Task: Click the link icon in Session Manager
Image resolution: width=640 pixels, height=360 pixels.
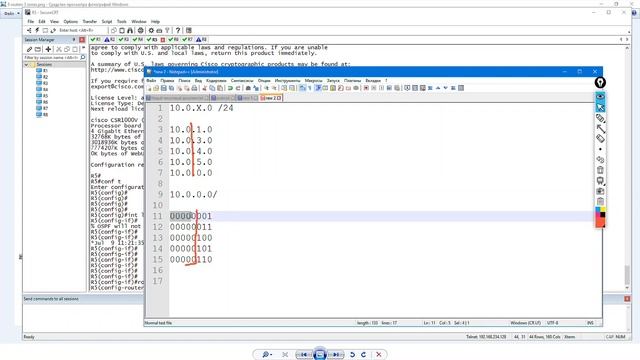Action: (x=29, y=49)
